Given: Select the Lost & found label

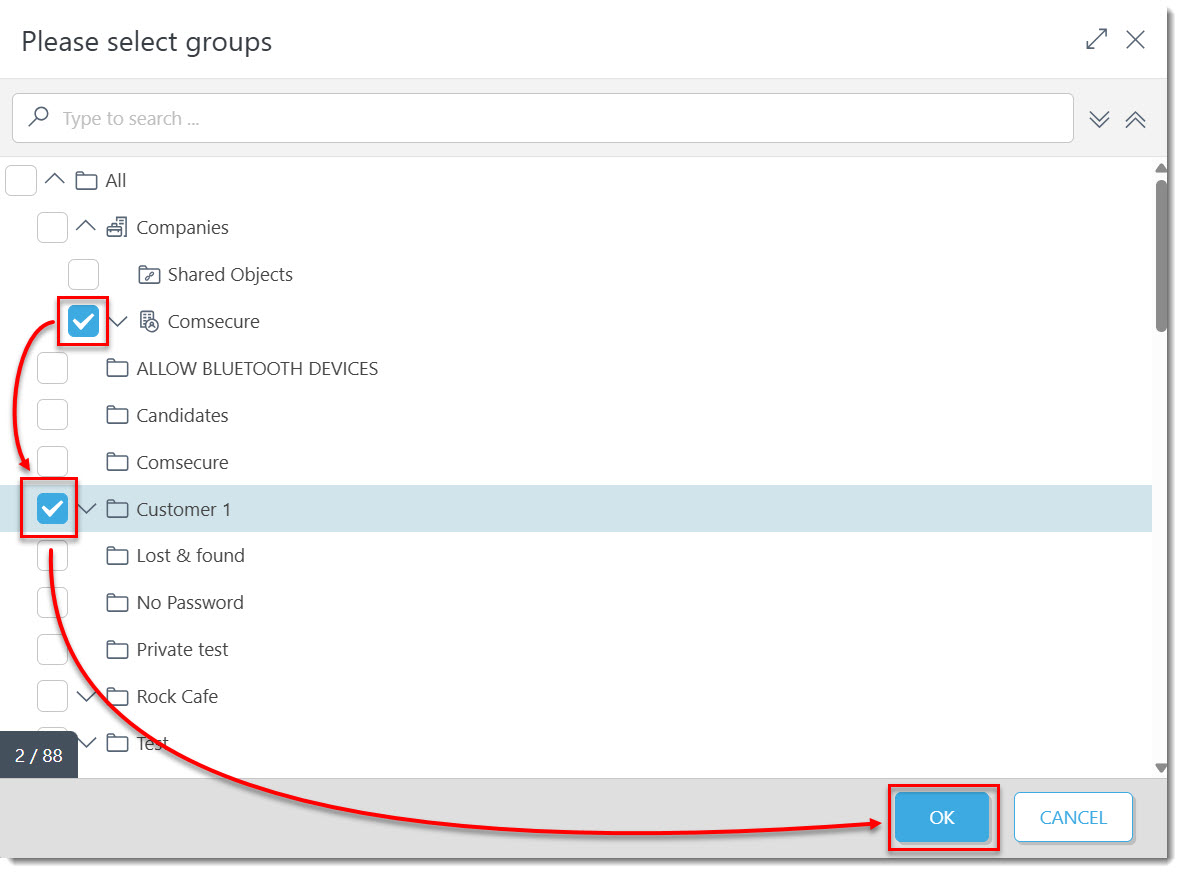Looking at the screenshot, I should click(190, 556).
